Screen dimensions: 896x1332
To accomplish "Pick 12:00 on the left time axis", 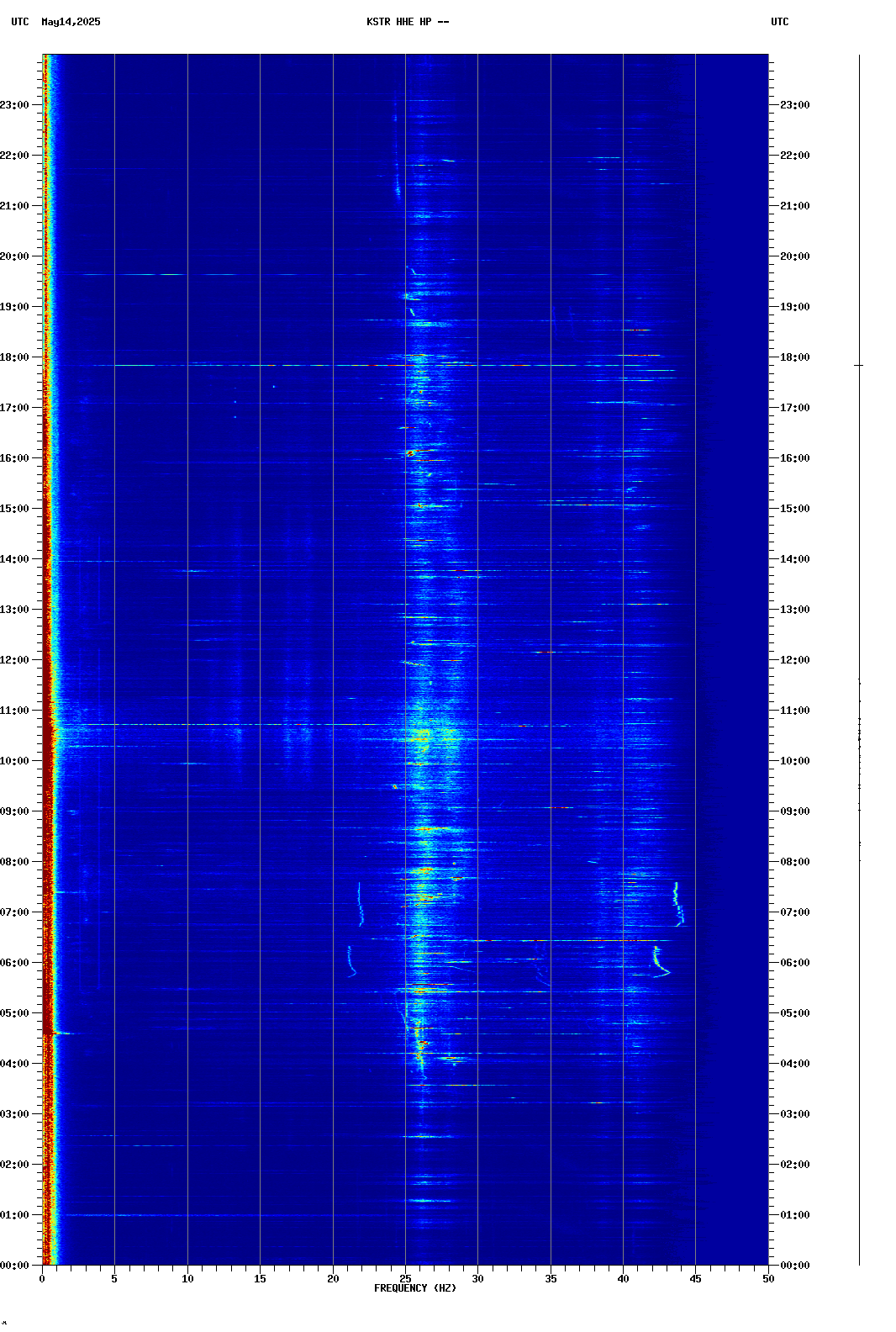I will (14, 660).
